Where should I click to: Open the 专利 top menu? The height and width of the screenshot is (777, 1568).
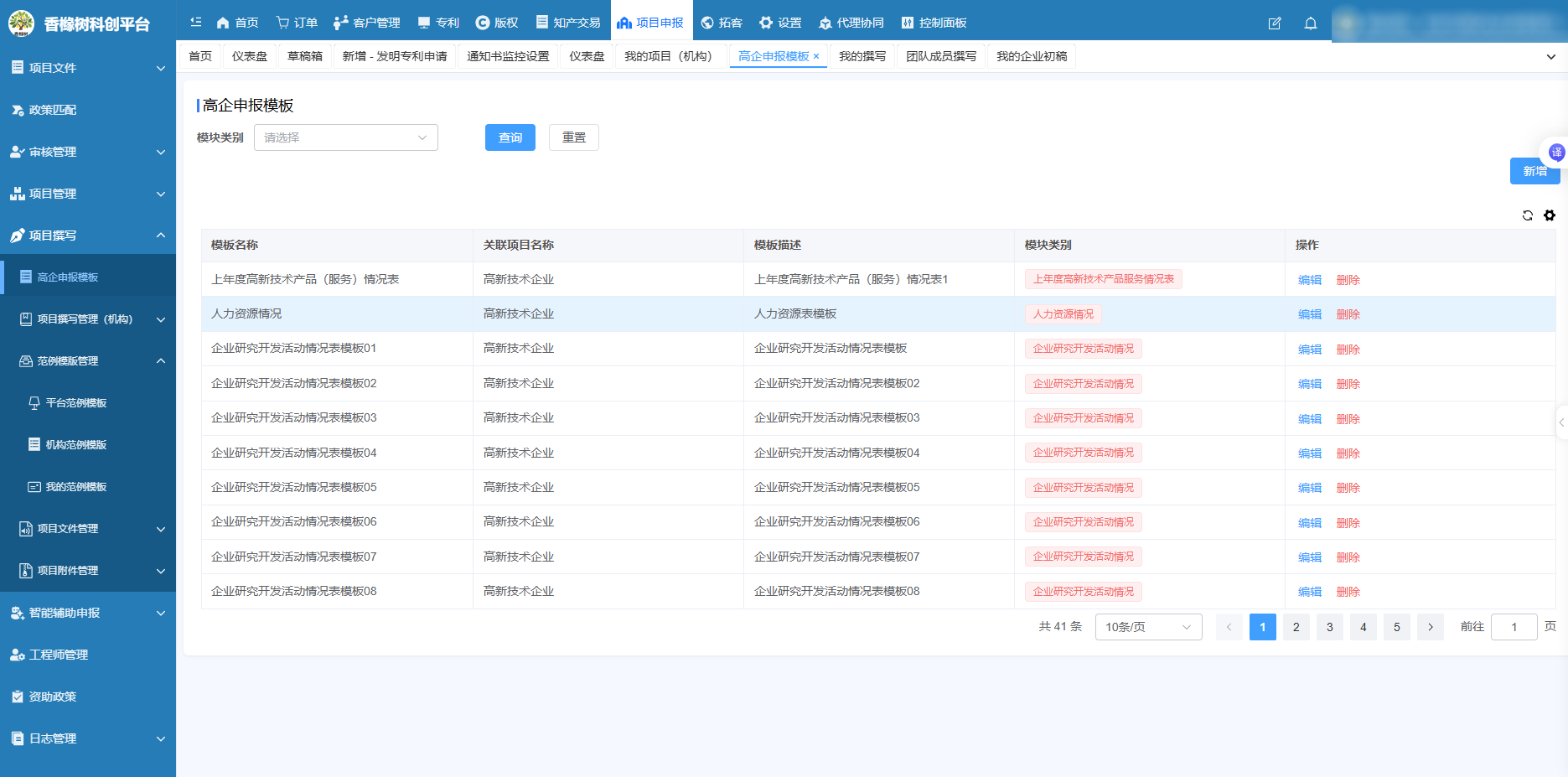(x=438, y=23)
